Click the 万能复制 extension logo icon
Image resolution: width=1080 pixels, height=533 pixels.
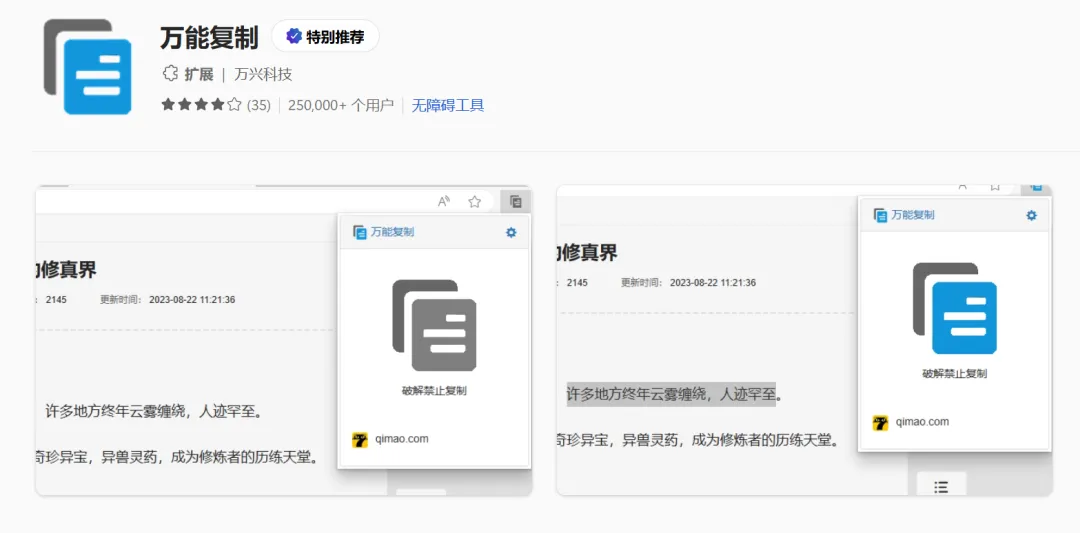pos(87,67)
